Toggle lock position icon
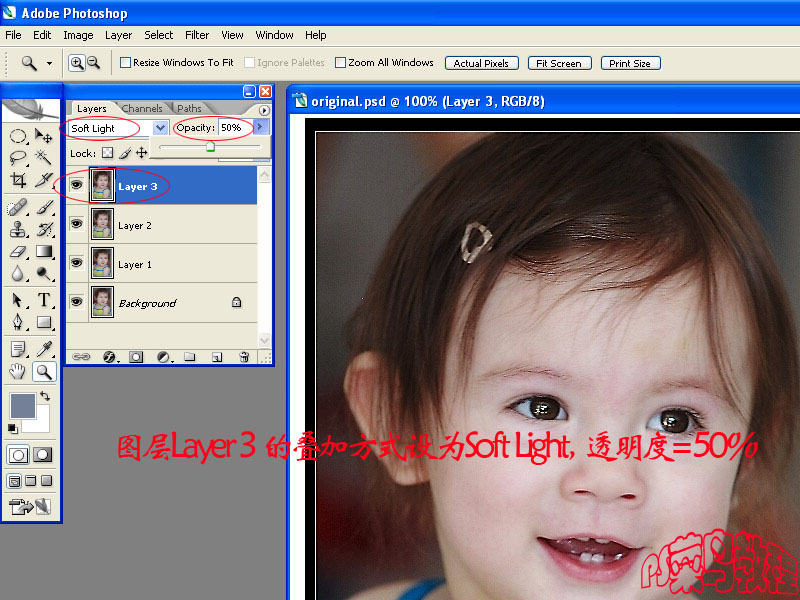 coord(141,153)
